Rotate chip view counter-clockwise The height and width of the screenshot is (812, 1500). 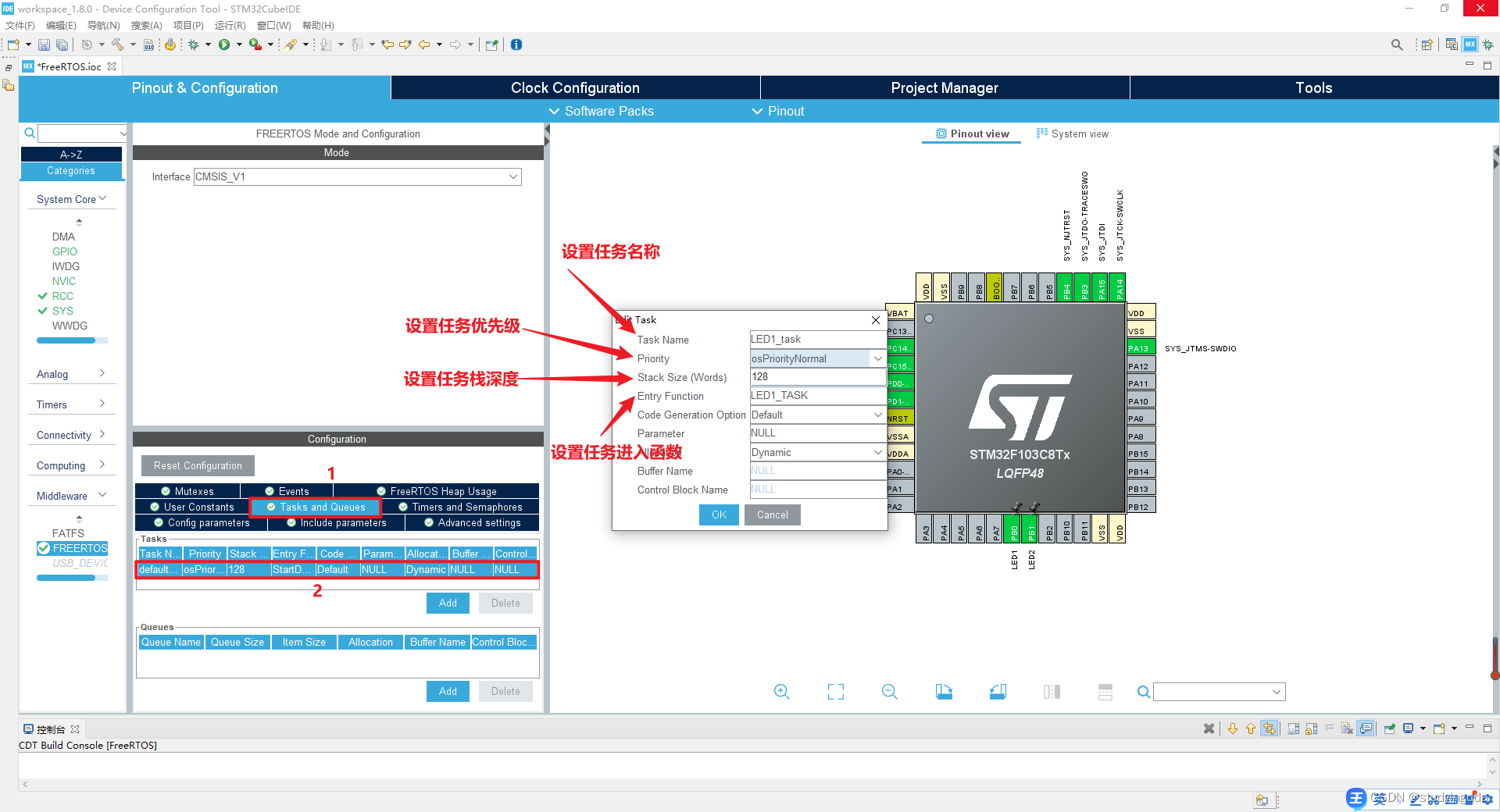pyautogui.click(x=998, y=692)
